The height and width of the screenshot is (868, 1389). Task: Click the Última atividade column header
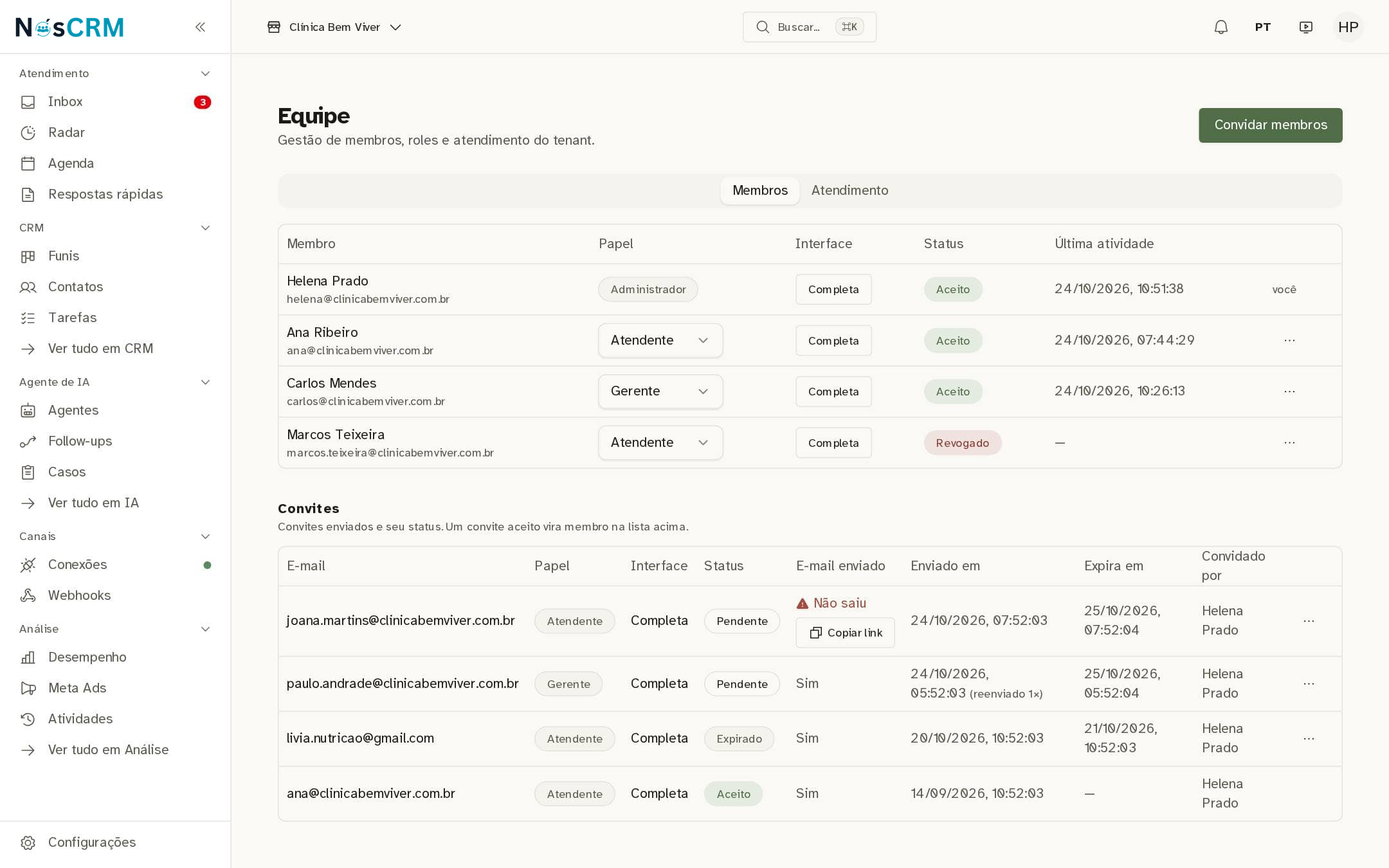[1104, 244]
